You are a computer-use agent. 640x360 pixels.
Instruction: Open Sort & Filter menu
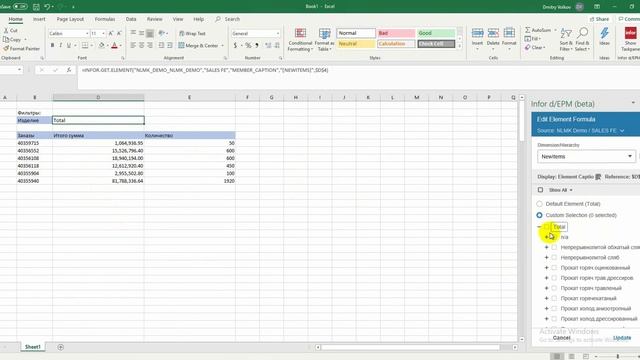point(566,40)
